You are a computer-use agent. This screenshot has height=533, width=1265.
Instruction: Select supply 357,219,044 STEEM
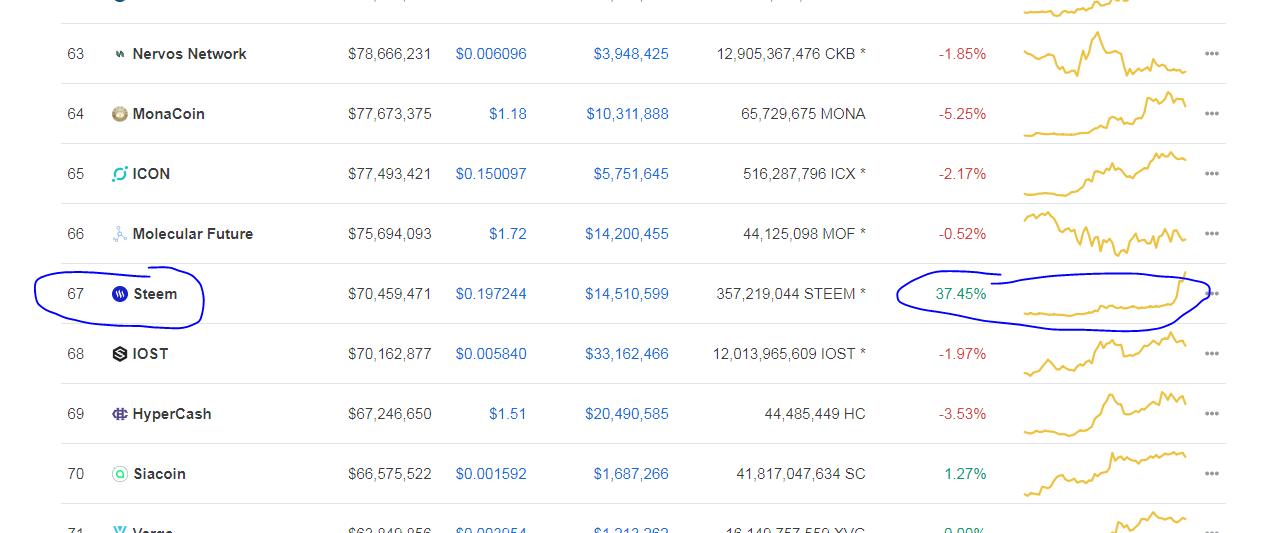(791, 294)
